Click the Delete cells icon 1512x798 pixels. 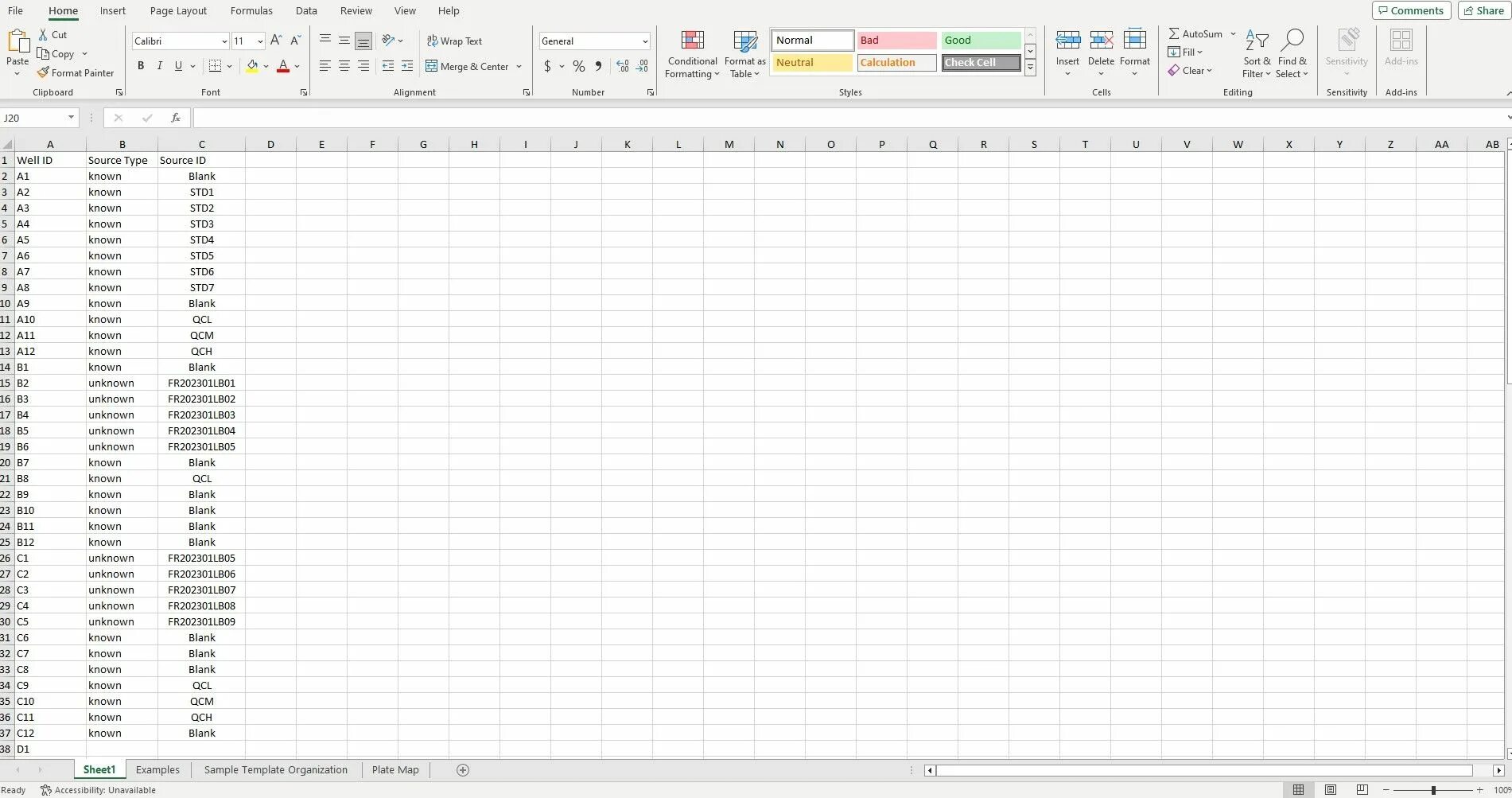1101,40
